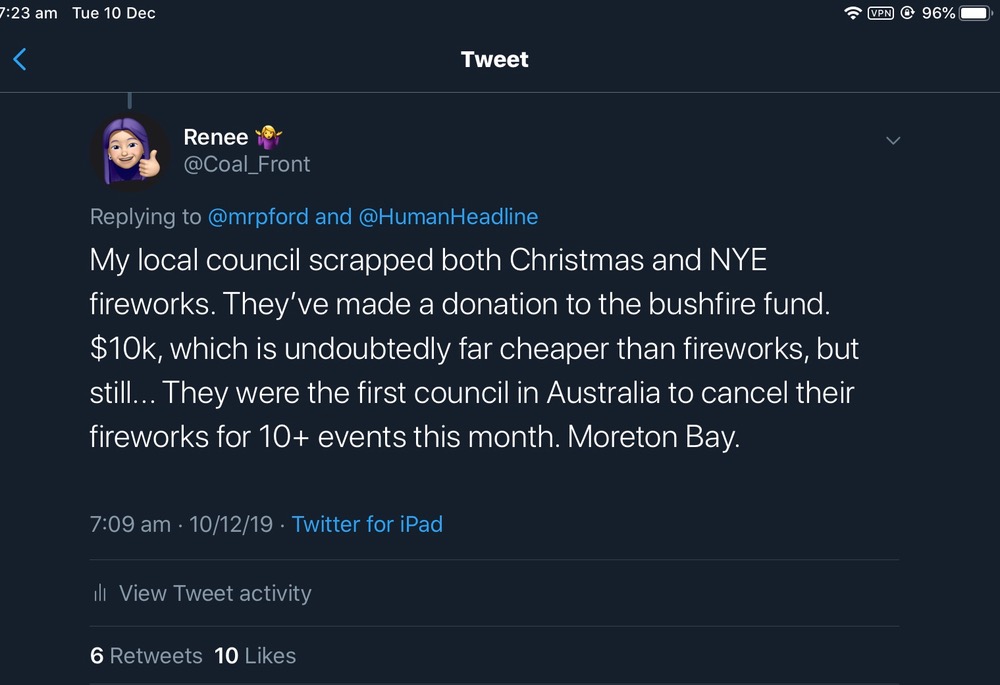Click the Renee display name
1000x685 pixels.
(215, 138)
